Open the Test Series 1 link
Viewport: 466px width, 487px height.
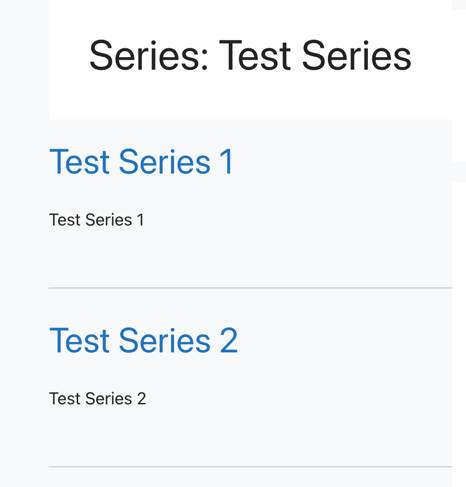[141, 162]
